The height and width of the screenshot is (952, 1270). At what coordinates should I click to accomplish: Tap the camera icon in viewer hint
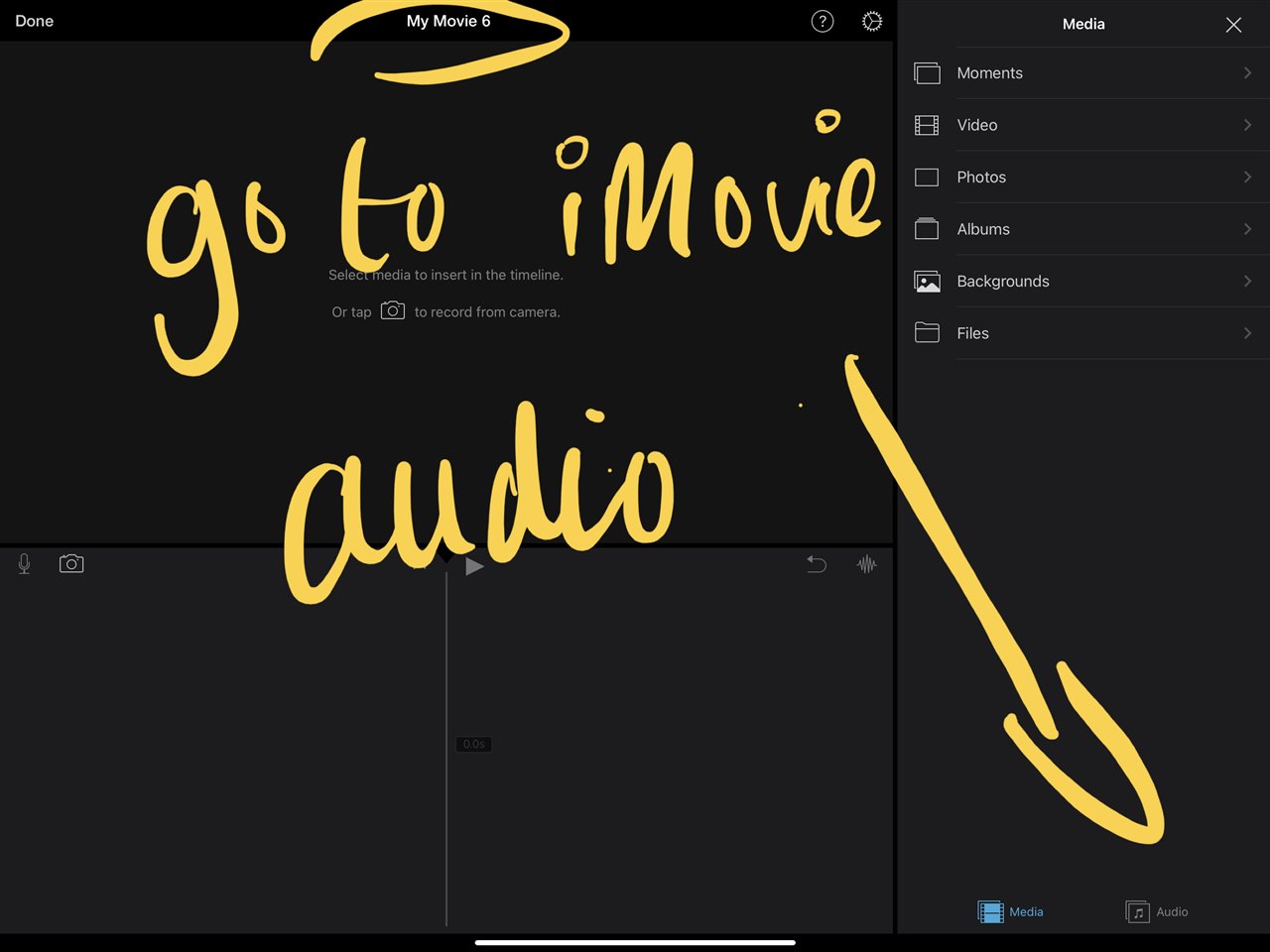tap(393, 310)
